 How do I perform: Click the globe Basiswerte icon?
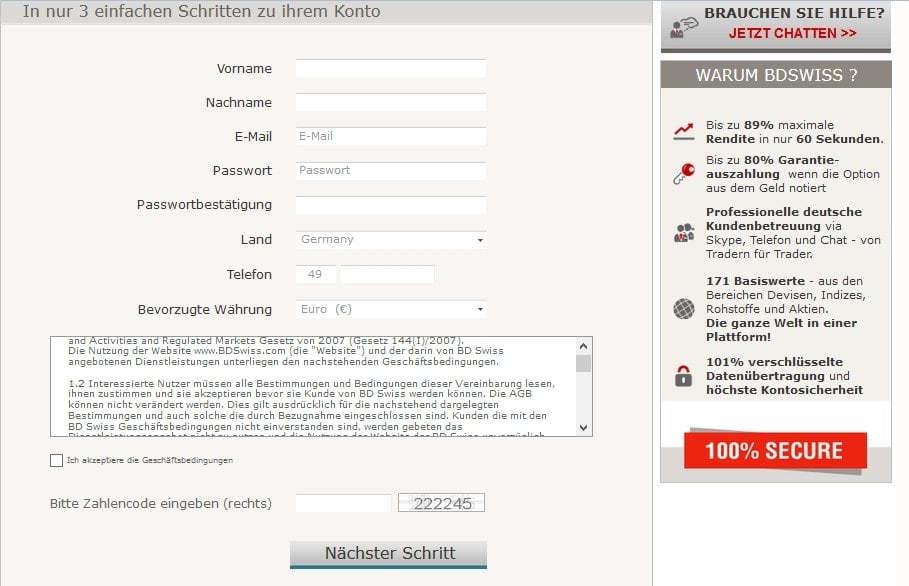point(684,308)
